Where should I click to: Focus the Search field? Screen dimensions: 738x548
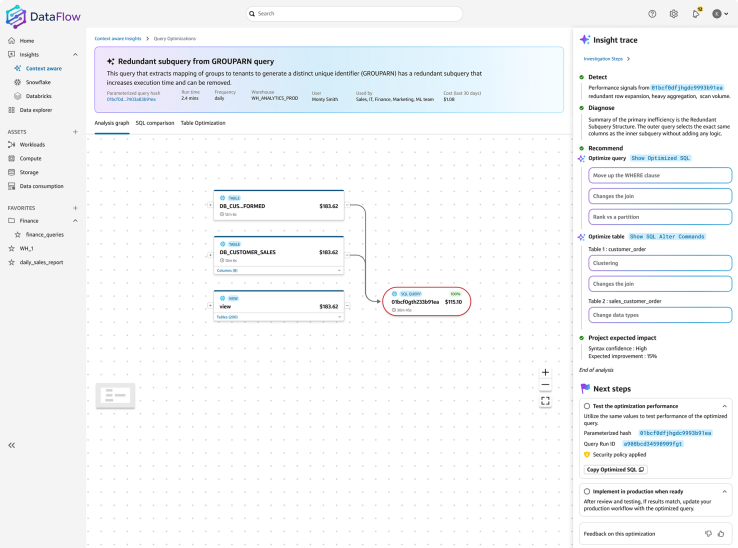point(354,14)
